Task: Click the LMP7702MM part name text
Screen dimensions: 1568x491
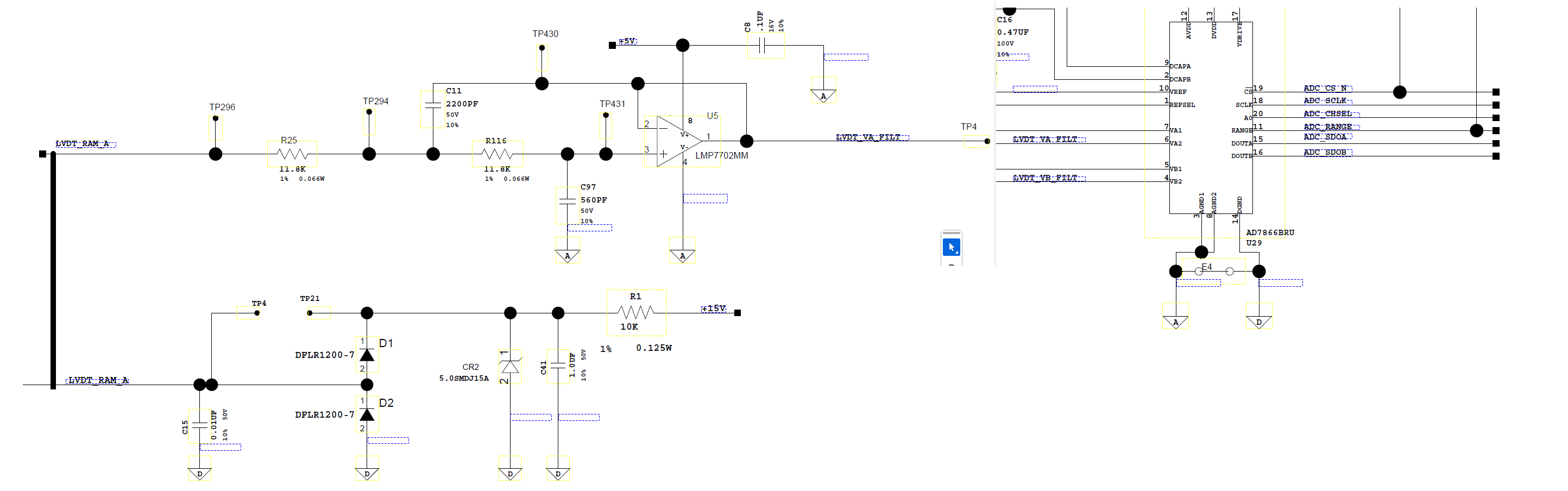Action: pos(721,156)
